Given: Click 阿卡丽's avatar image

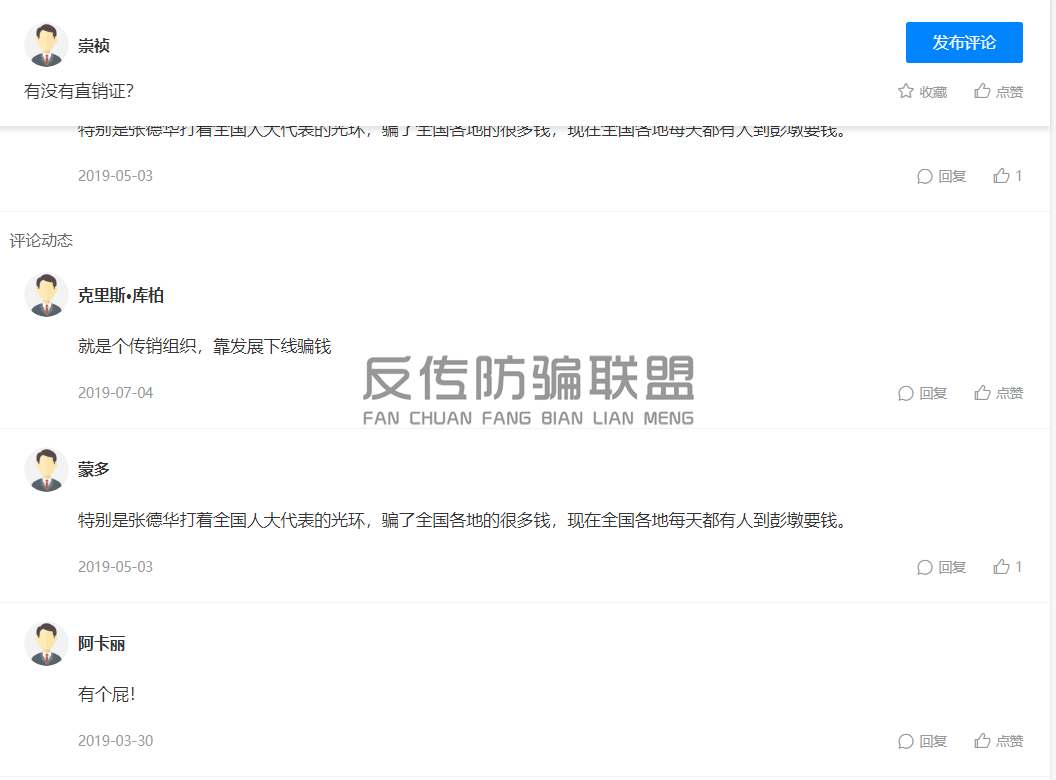Looking at the screenshot, I should click(46, 643).
